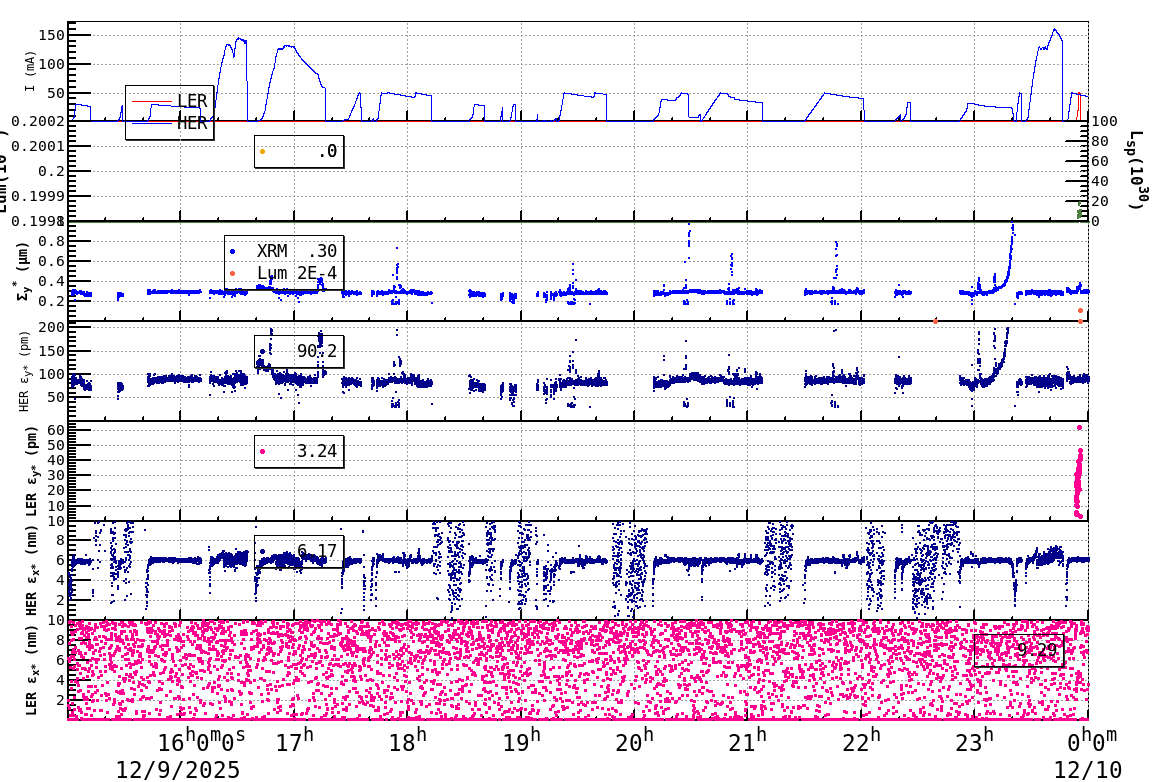Click the orange Lum legend marker
The image size is (1160, 782).
233,274
